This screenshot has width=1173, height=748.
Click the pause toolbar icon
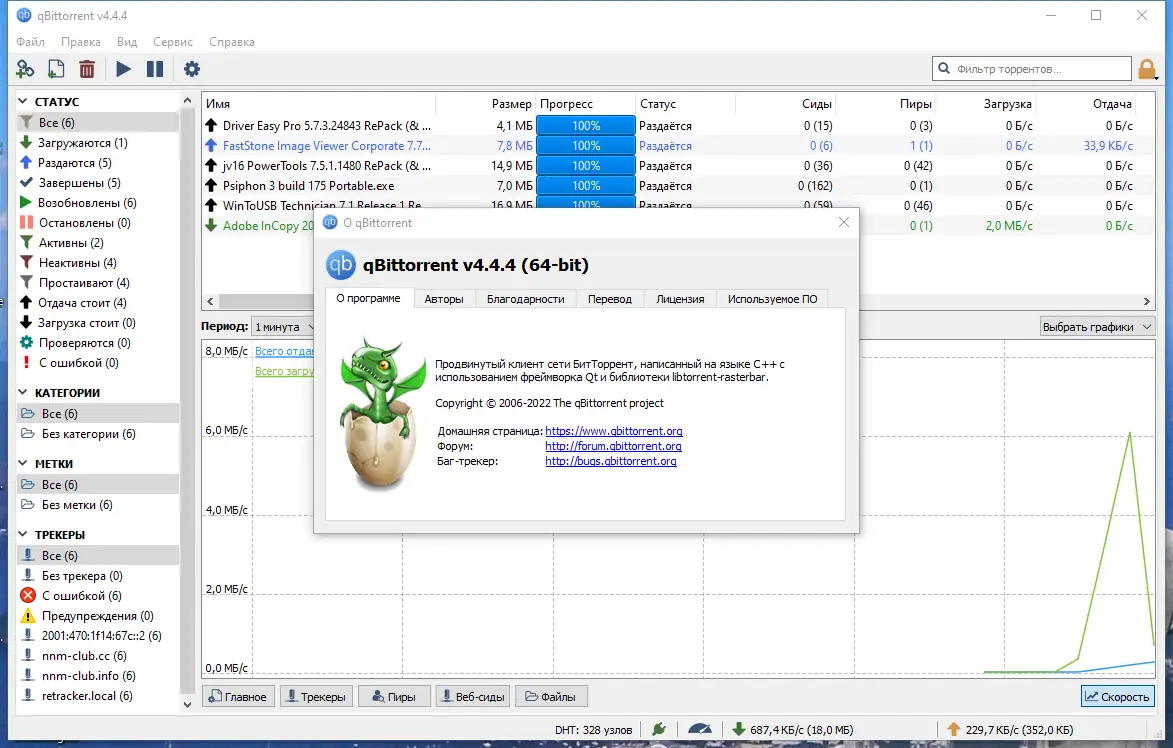tap(155, 69)
